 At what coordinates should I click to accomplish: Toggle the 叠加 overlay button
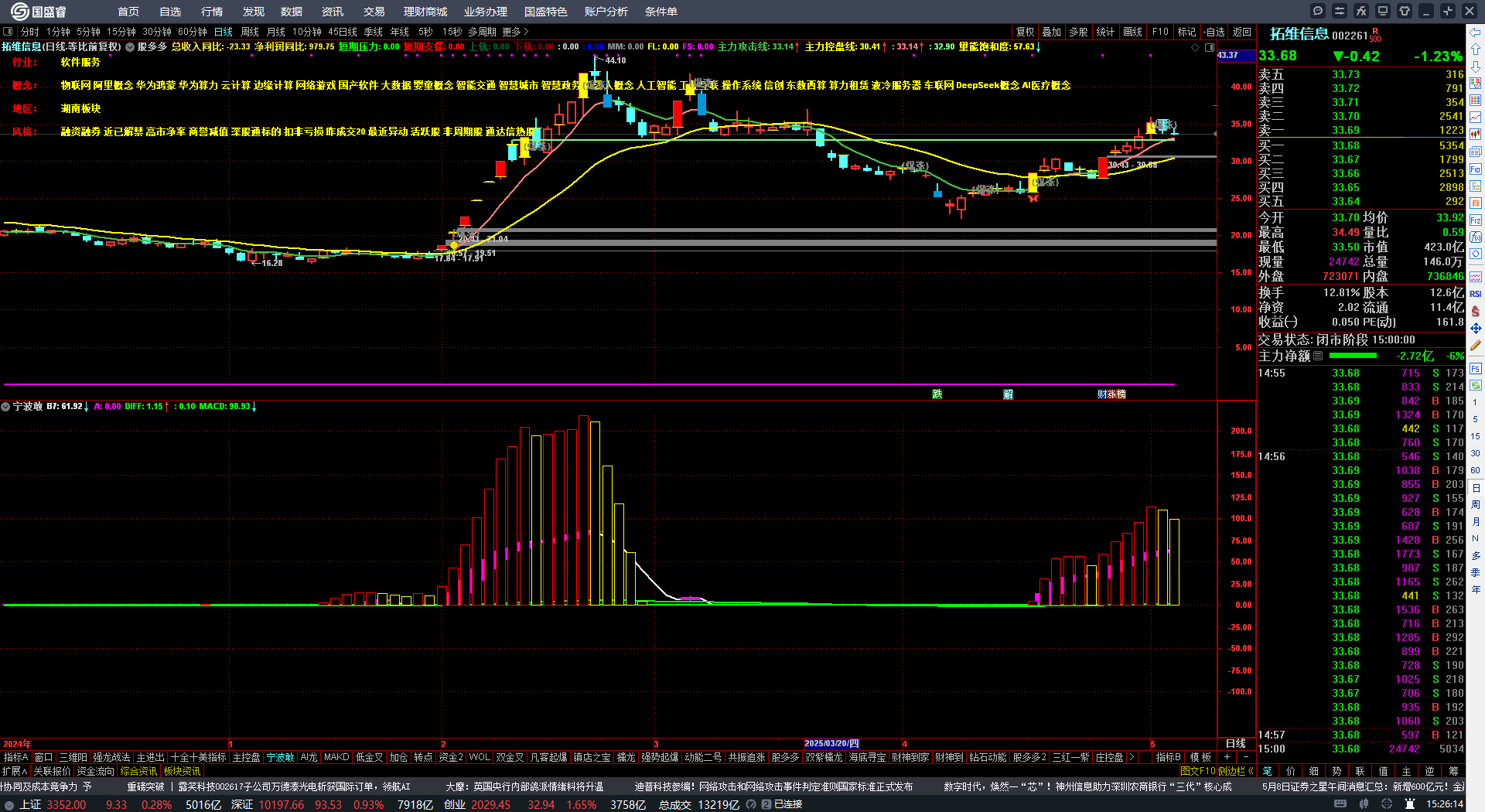pyautogui.click(x=1051, y=32)
